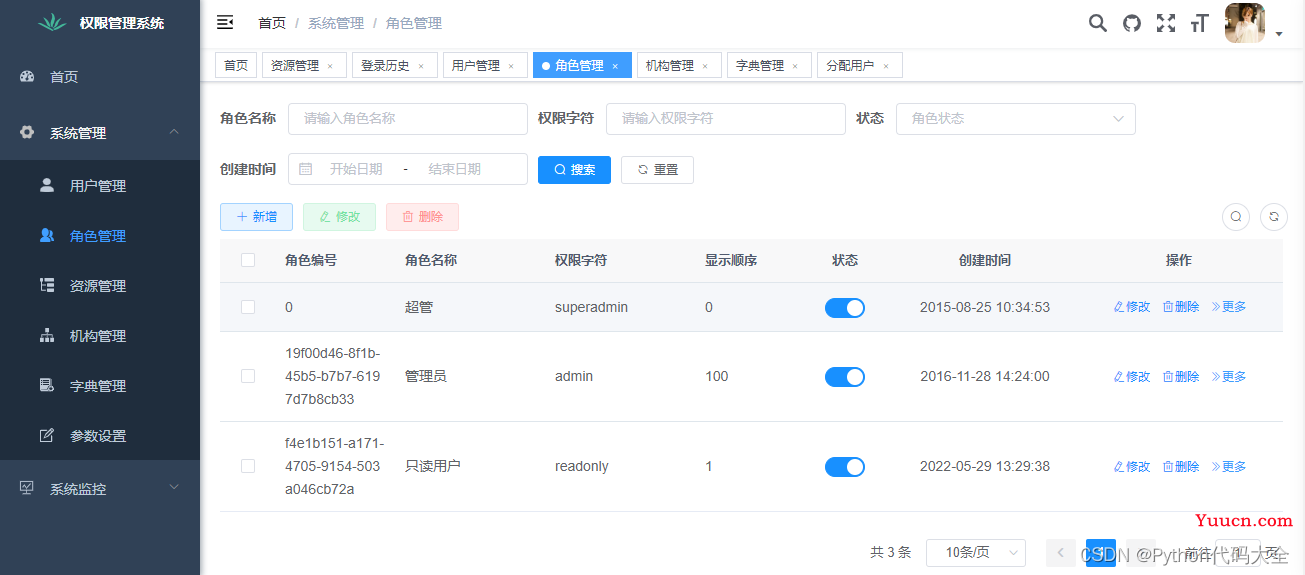Viewport: 1305px width, 575px height.
Task: Open 用户管理 in sidebar
Action: tap(100, 186)
